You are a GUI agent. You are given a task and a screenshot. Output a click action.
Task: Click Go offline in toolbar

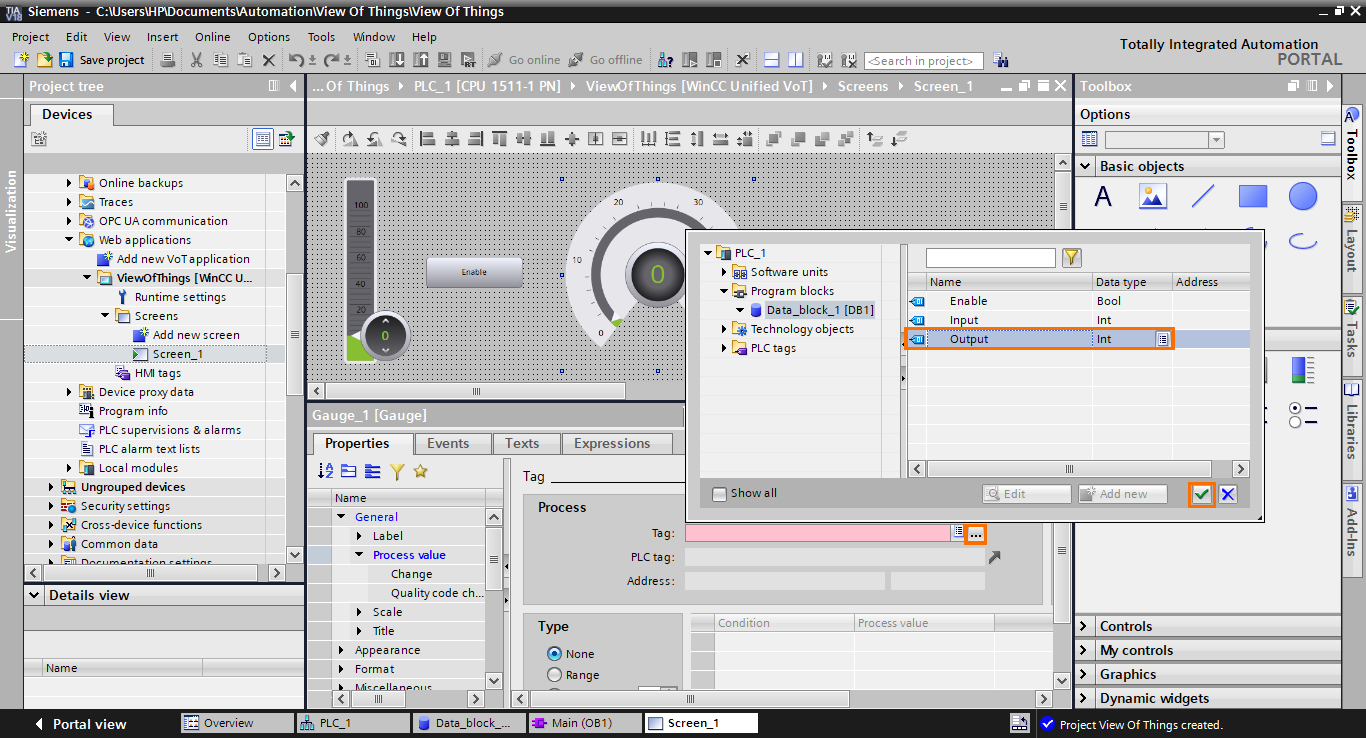click(605, 60)
